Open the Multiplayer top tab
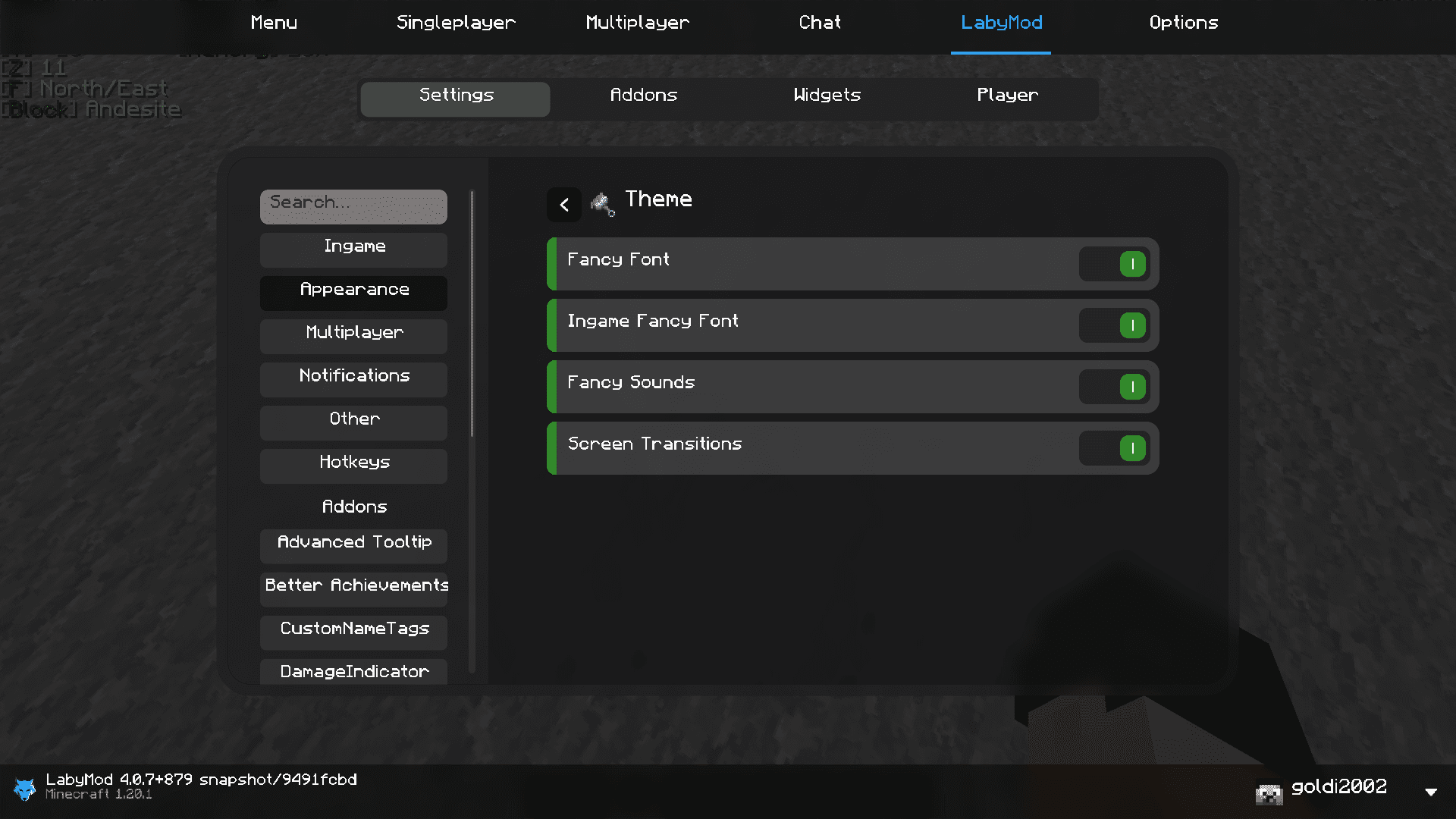The width and height of the screenshot is (1456, 819). tap(638, 23)
